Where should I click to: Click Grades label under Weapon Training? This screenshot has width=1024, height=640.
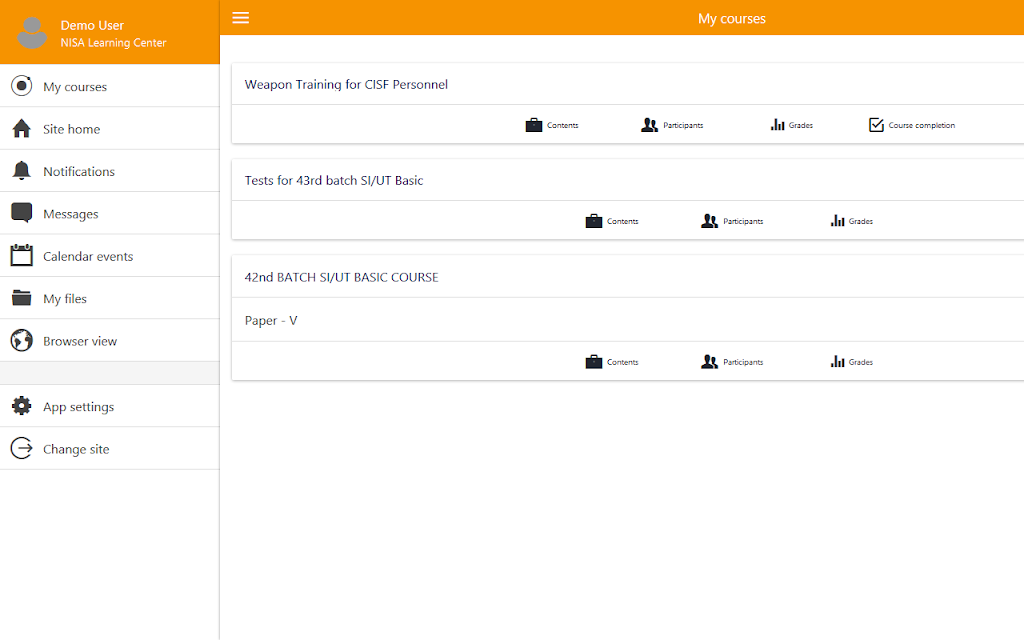[801, 125]
